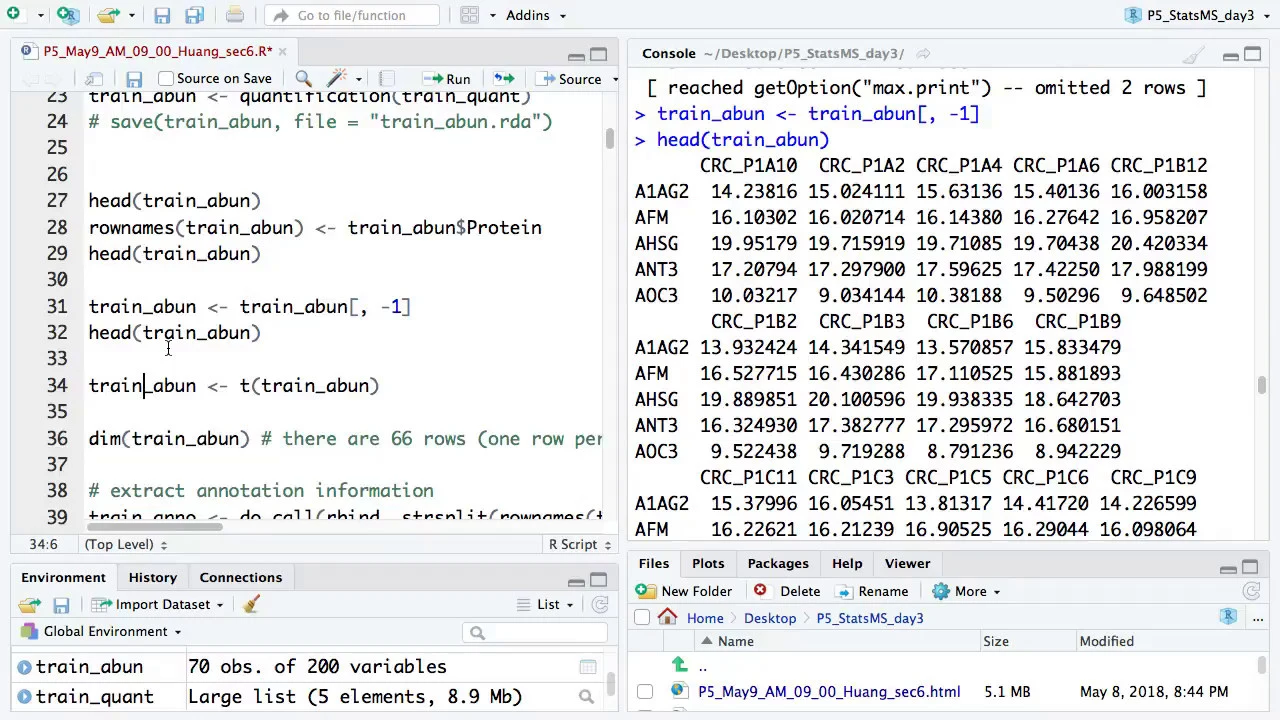Viewport: 1280px width, 720px height.
Task: Switch to the Plots tab
Action: click(x=708, y=563)
